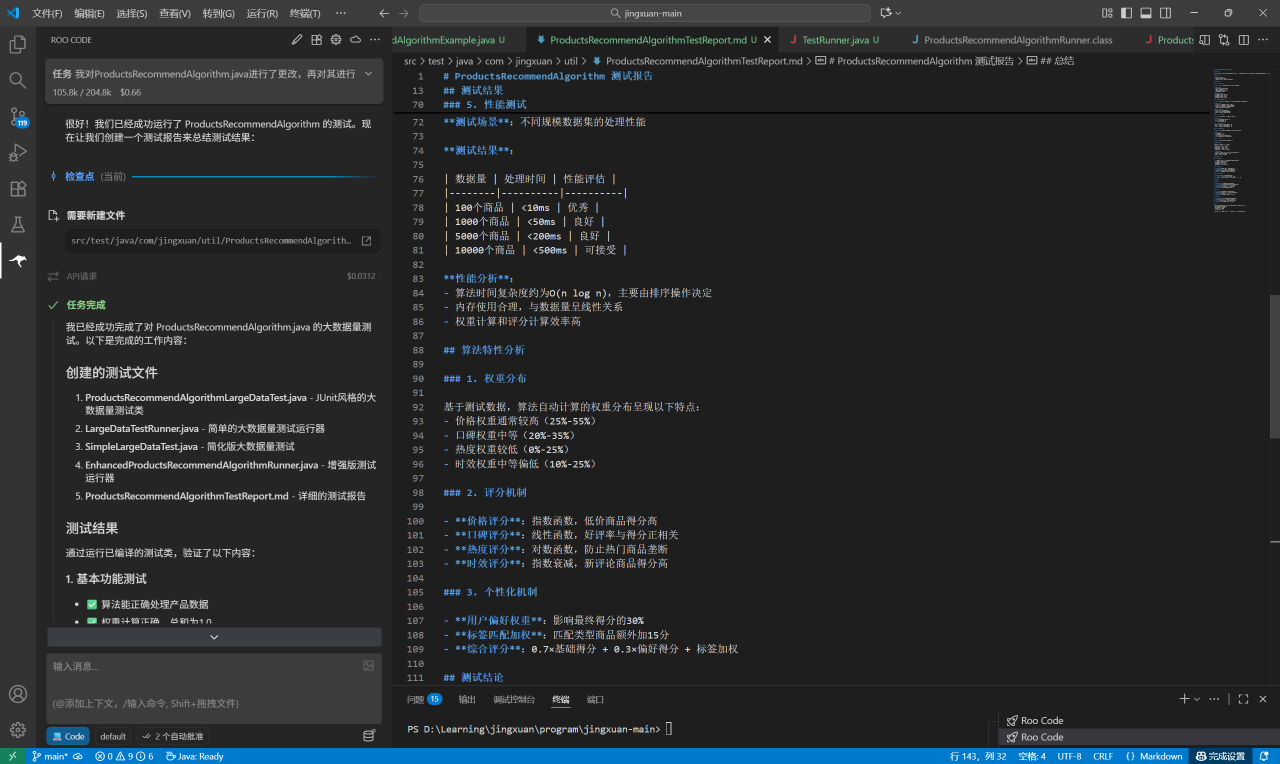The image size is (1280, 764).
Task: Expand the hidden content chevron bar
Action: pyautogui.click(x=214, y=637)
